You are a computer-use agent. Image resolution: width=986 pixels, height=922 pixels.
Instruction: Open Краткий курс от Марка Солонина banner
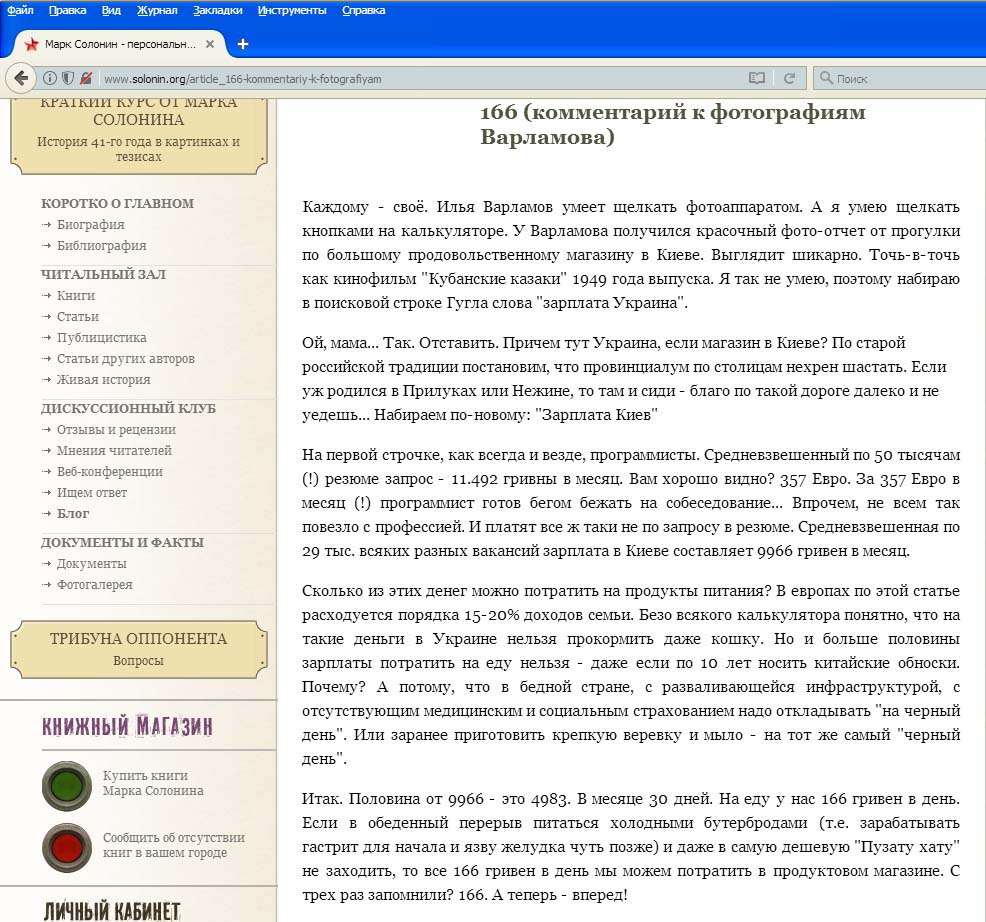(138, 135)
